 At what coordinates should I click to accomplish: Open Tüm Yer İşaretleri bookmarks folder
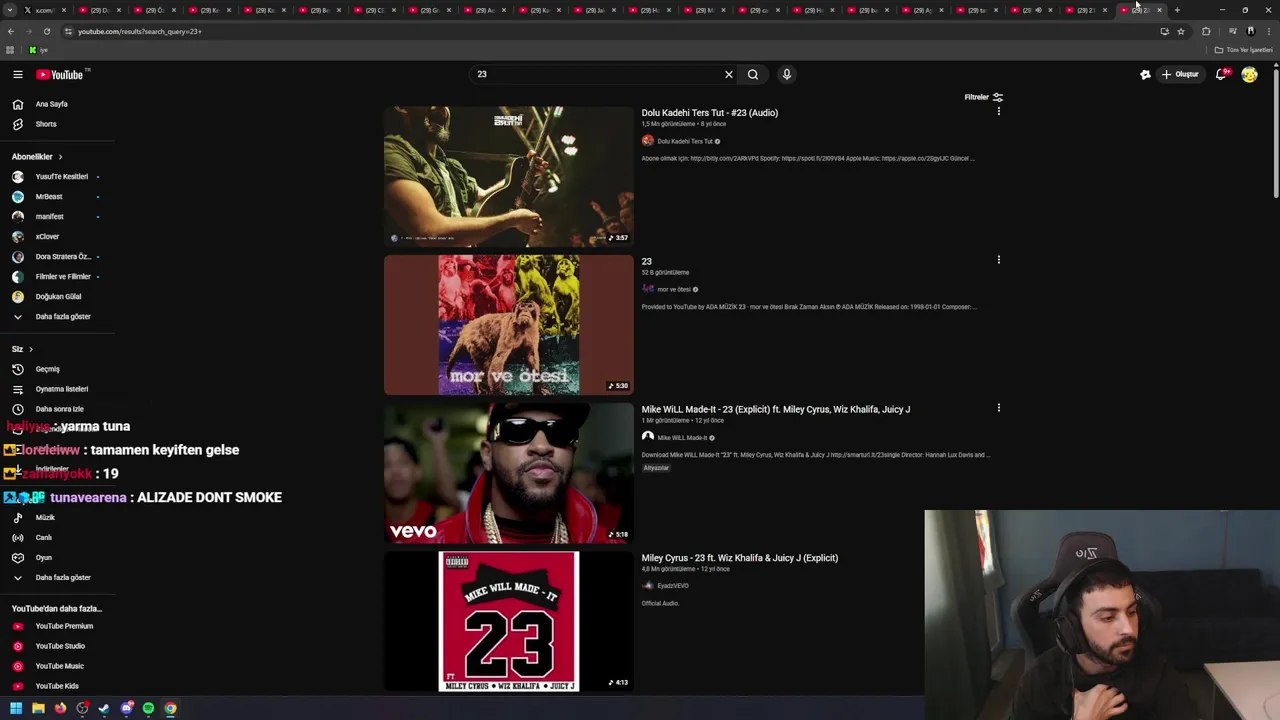pos(1243,50)
